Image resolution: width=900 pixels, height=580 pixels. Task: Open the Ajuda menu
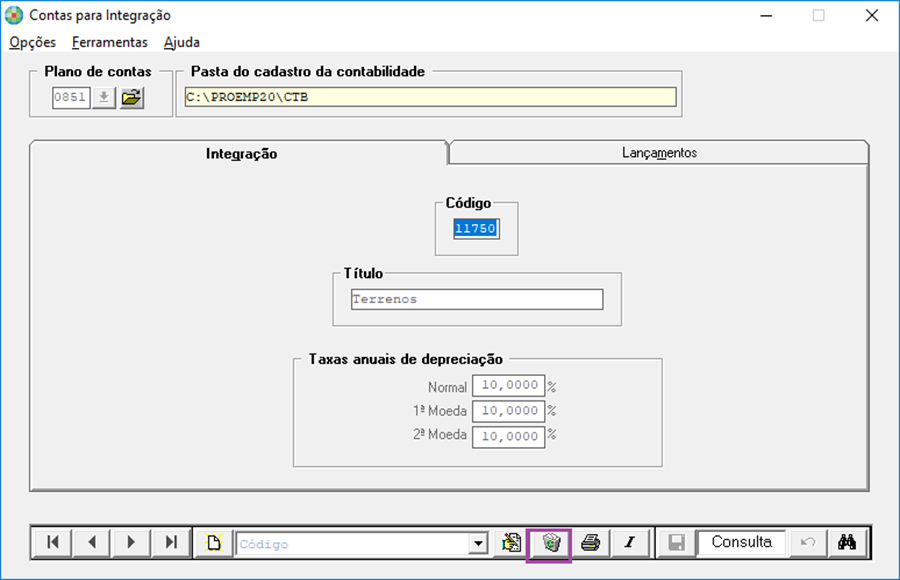(x=181, y=42)
